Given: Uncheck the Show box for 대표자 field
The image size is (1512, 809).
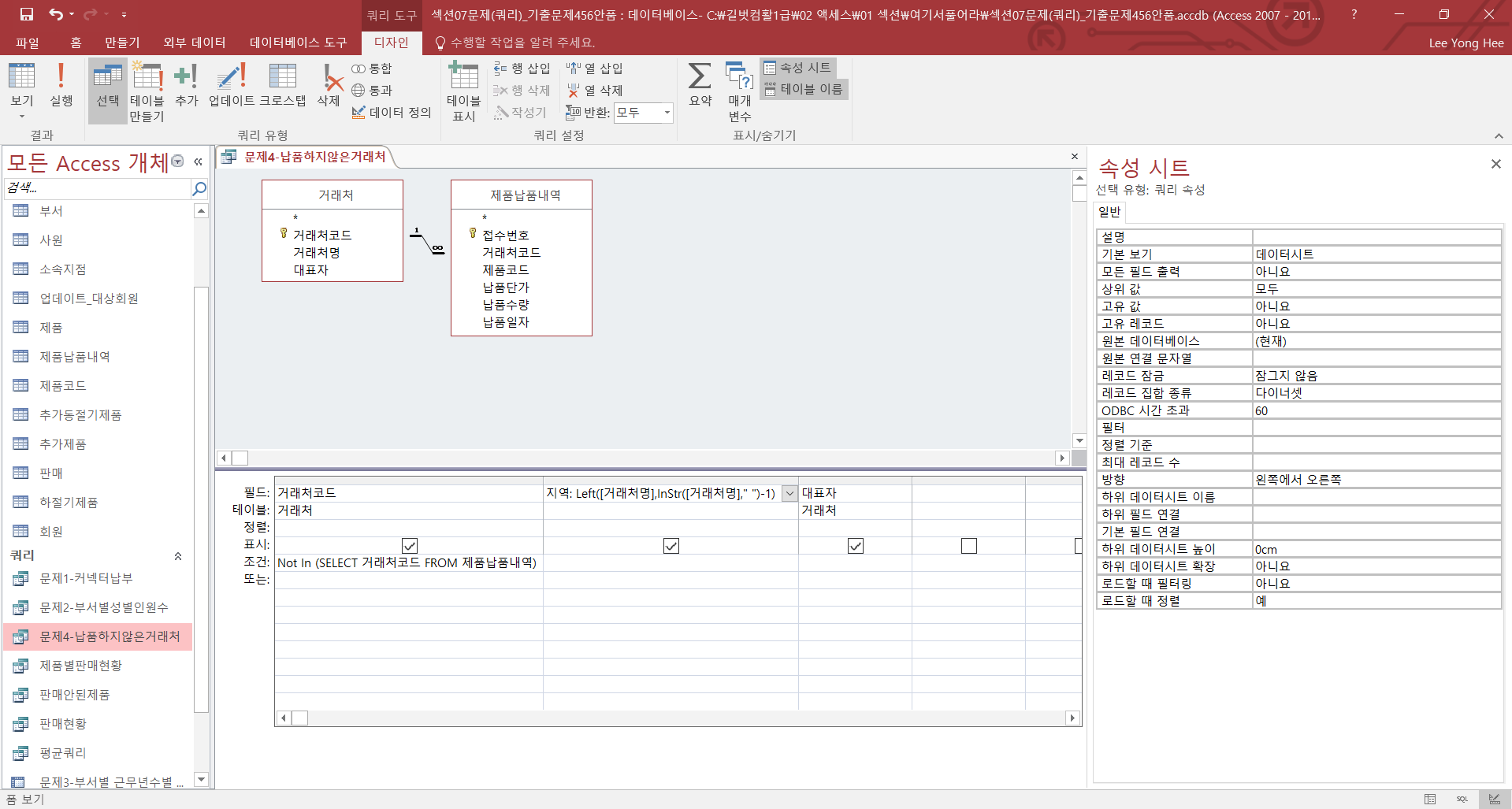Looking at the screenshot, I should (x=855, y=546).
